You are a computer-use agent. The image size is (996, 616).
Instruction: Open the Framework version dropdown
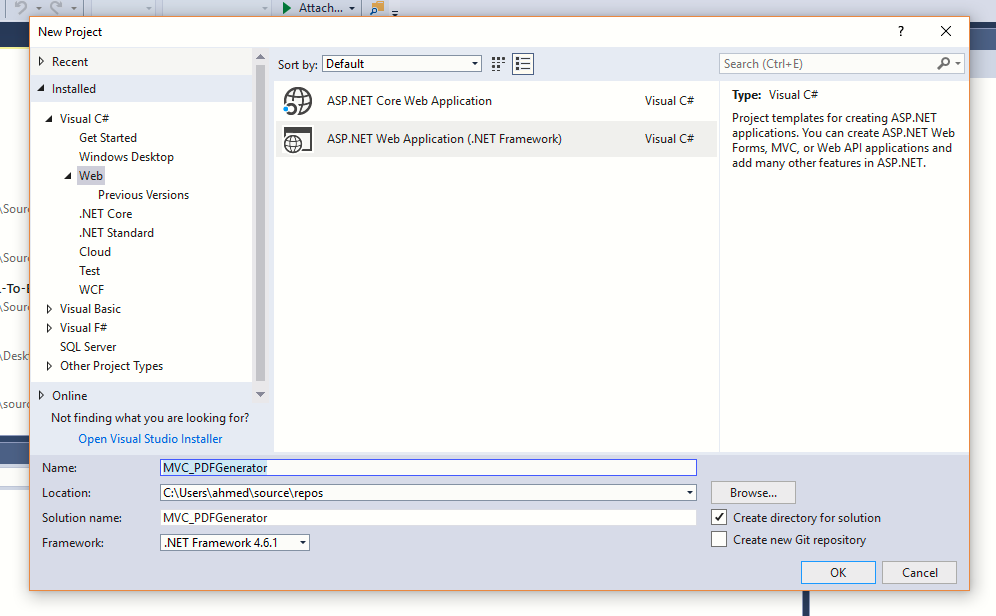[234, 542]
